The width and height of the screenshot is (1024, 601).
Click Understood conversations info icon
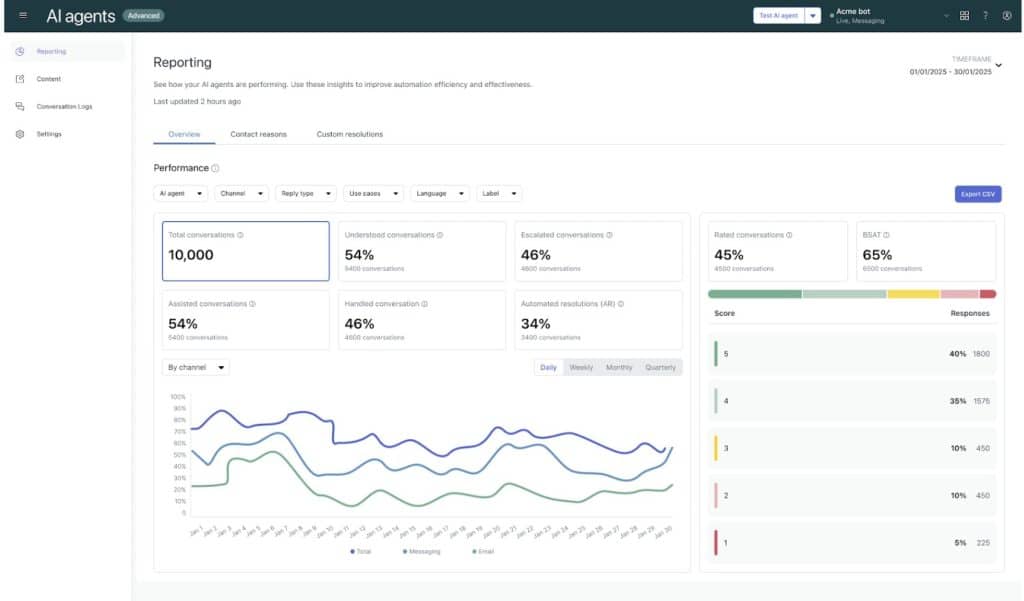click(x=440, y=235)
